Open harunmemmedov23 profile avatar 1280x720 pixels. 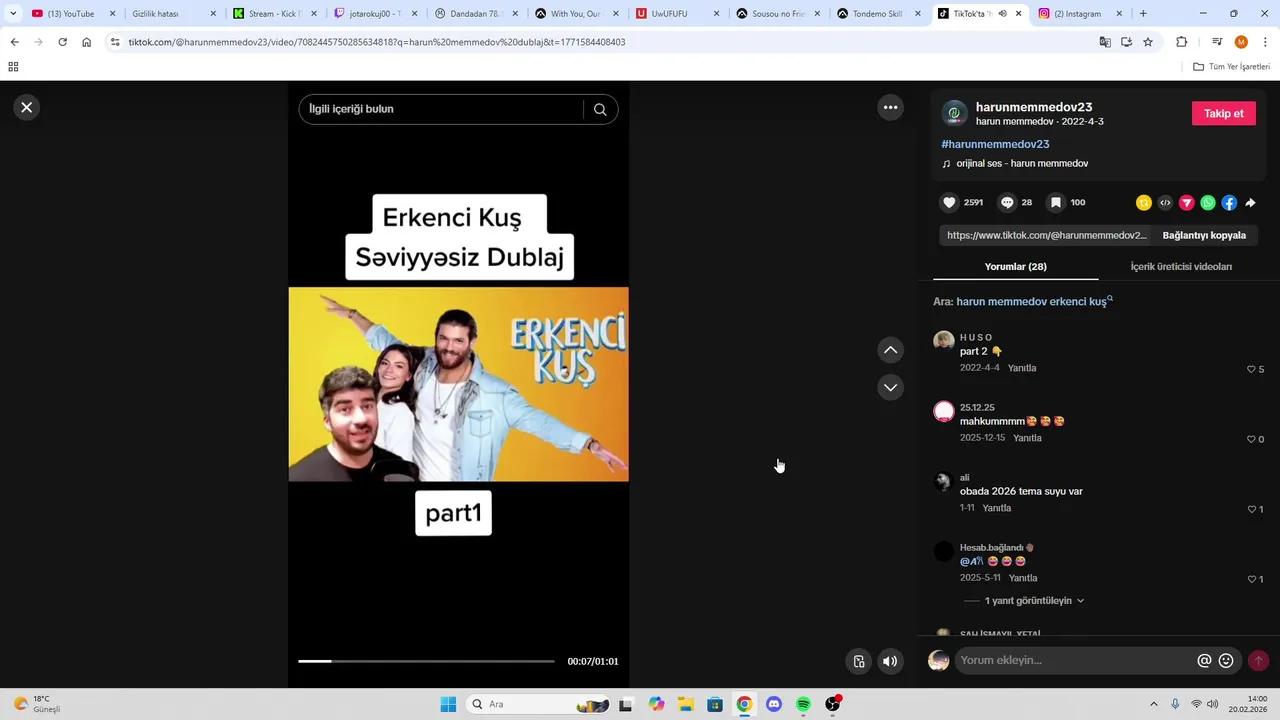tap(955, 113)
